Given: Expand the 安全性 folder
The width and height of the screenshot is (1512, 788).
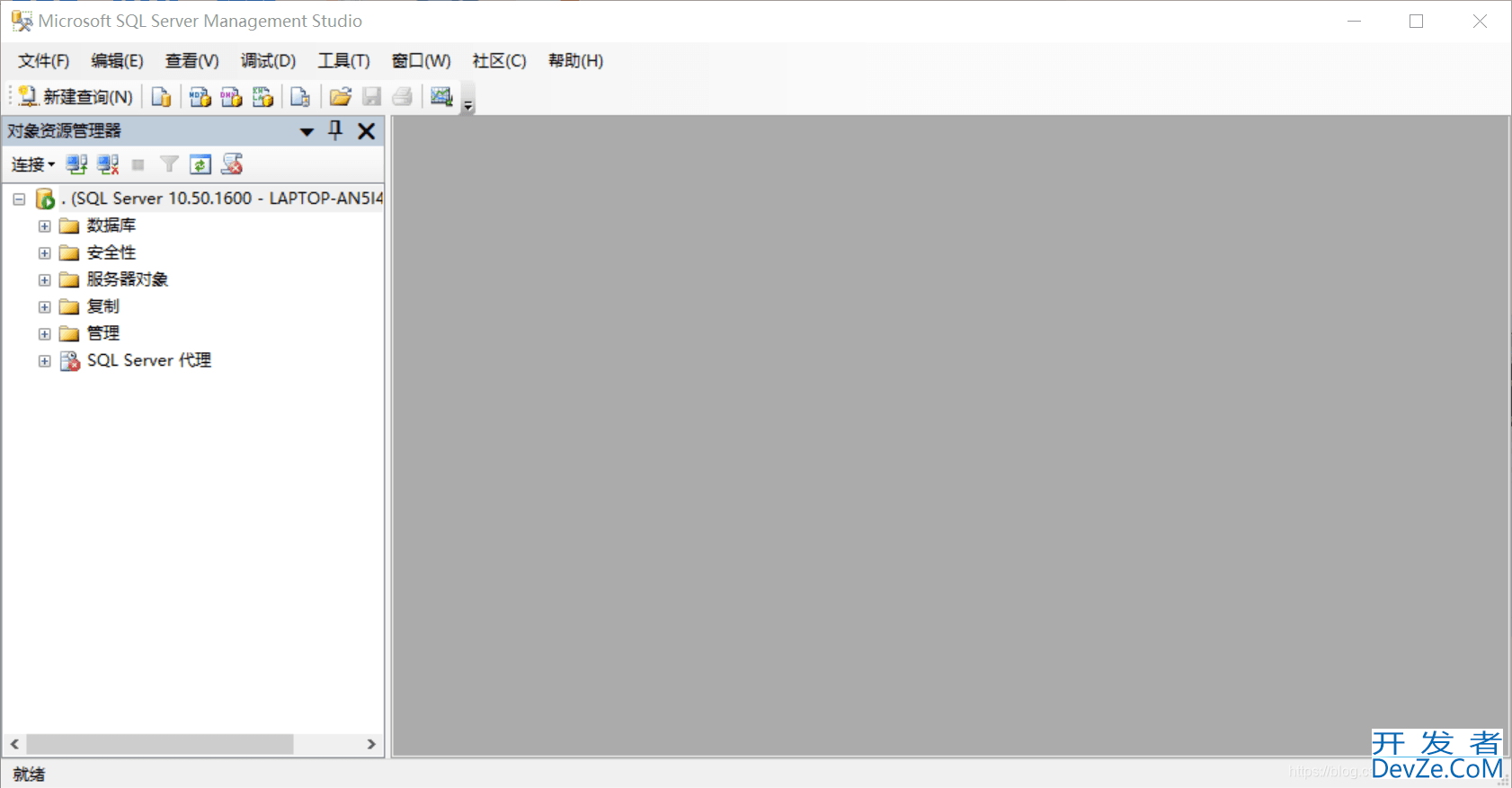Looking at the screenshot, I should tap(44, 252).
